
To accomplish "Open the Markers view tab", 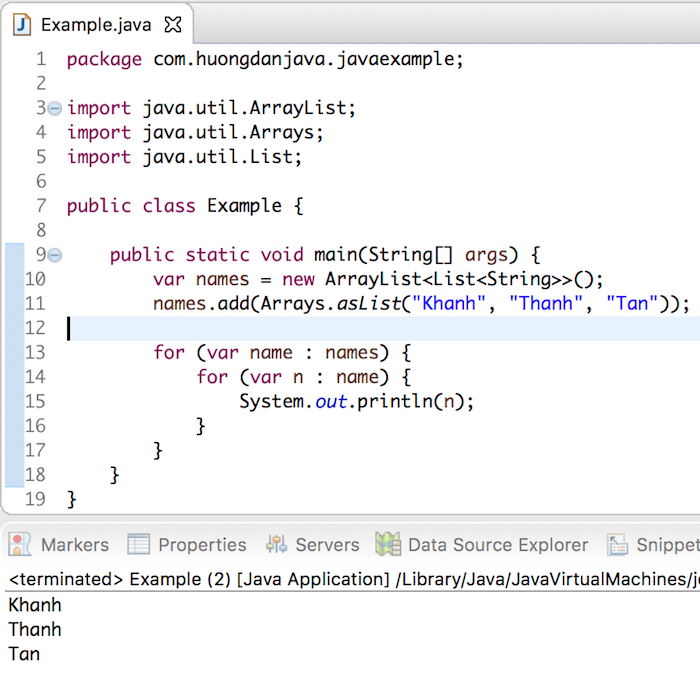I will (x=58, y=545).
